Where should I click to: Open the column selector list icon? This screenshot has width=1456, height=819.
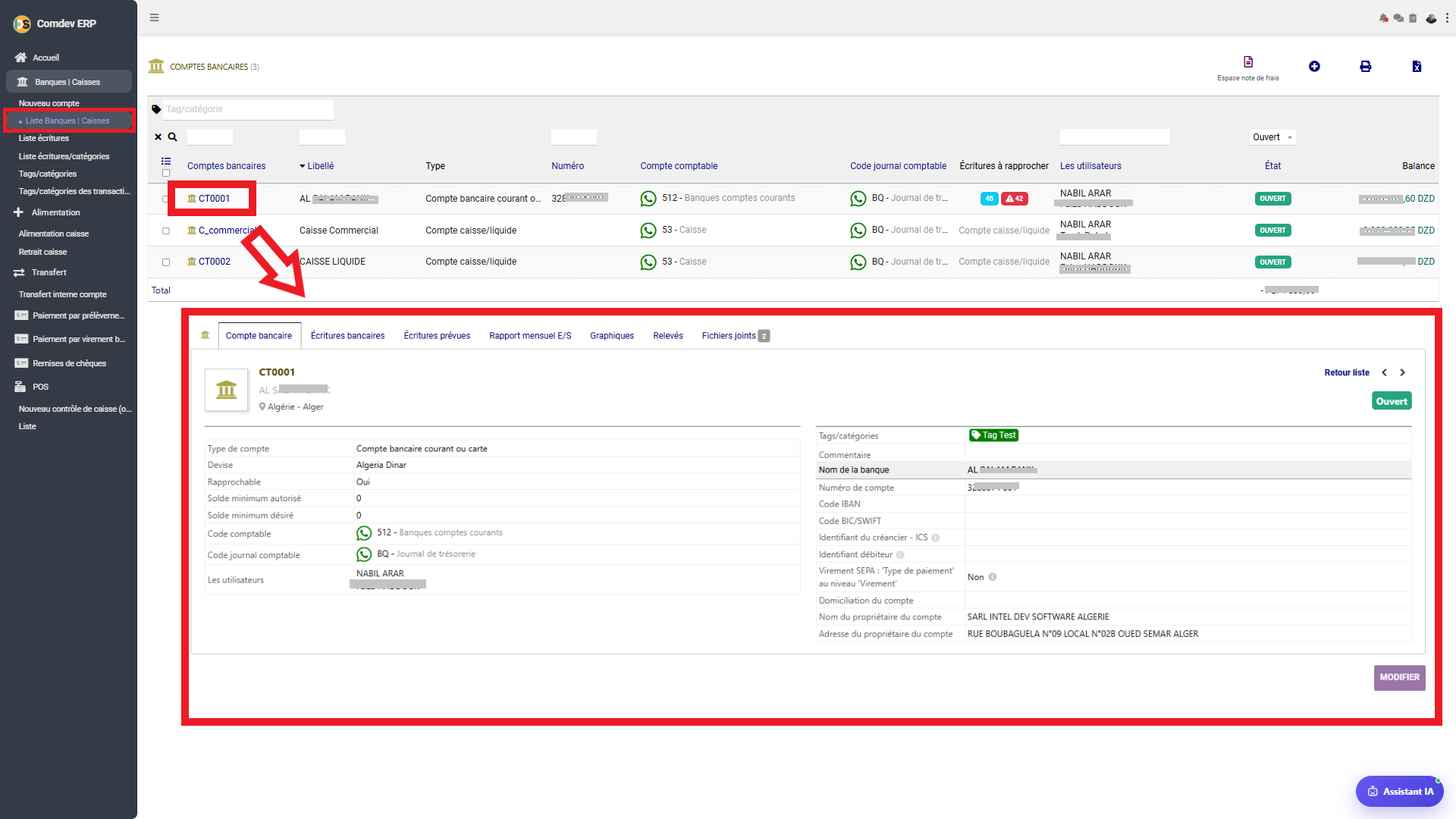tap(166, 161)
